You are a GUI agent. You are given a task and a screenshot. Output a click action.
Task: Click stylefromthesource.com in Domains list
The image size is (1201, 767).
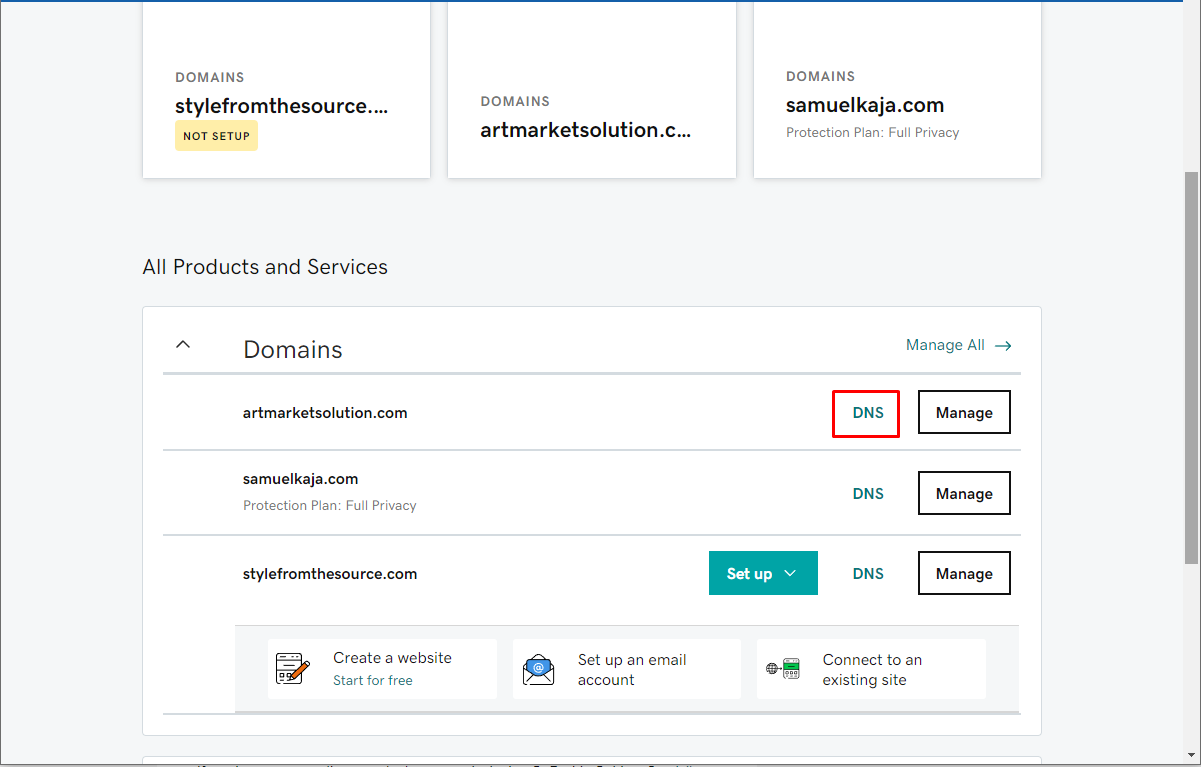(x=330, y=574)
